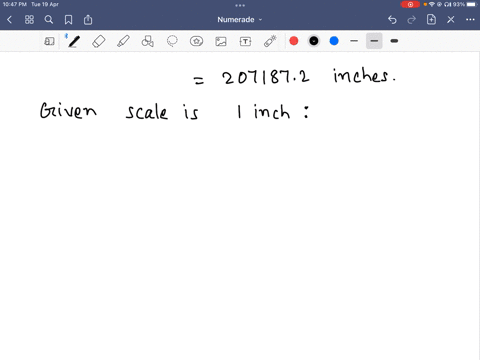Open the more options ellipsis menu
This screenshot has width=480, height=360.
pos(470,20)
